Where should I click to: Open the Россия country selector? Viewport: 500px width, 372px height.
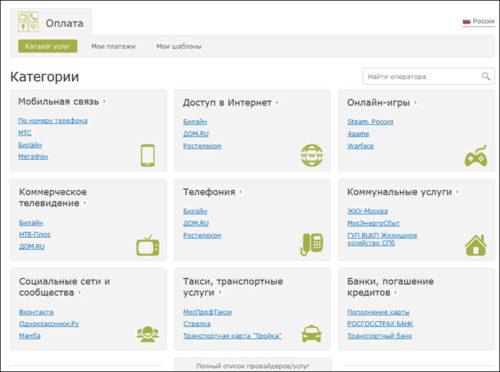[478, 21]
